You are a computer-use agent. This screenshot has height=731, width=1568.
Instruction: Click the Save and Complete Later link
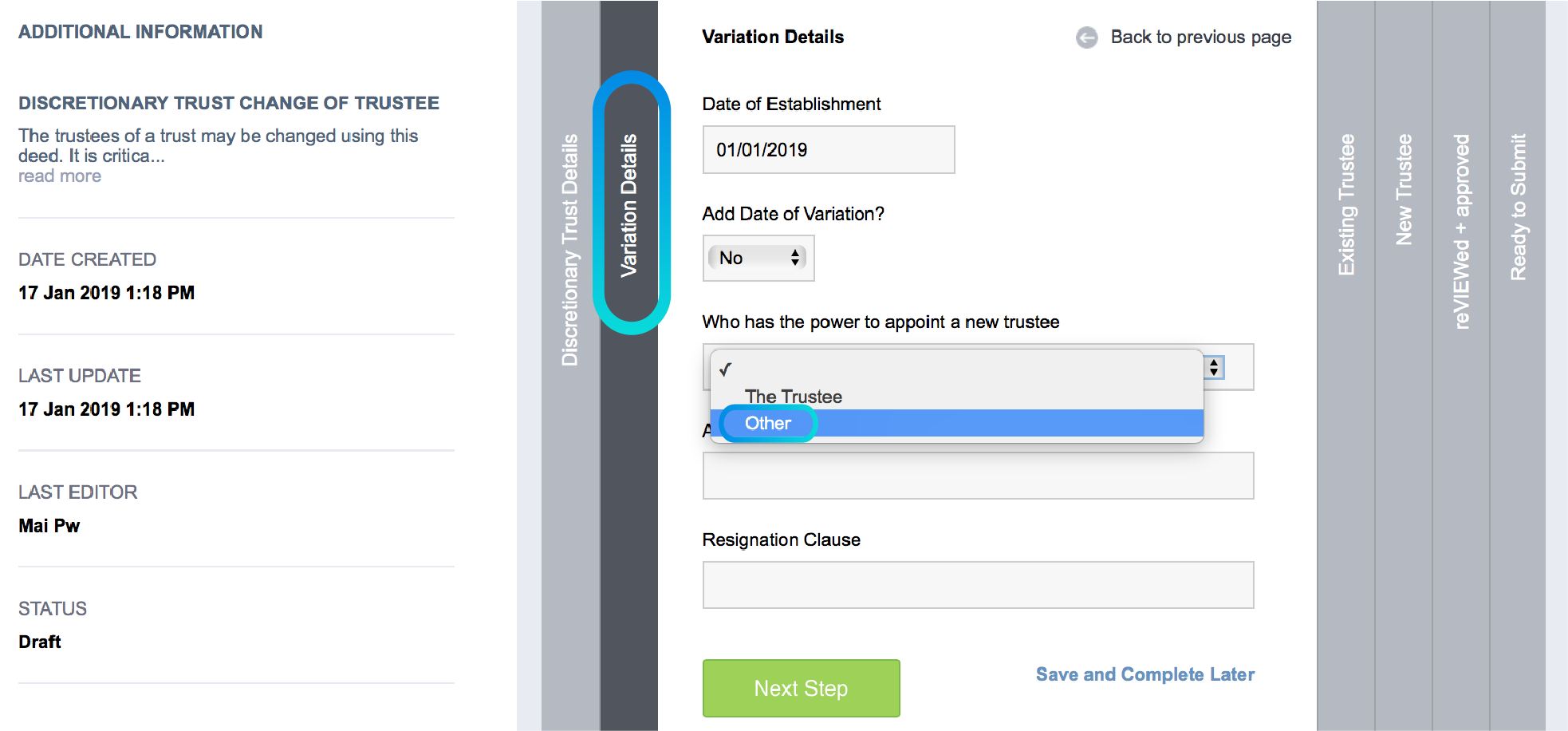1144,674
